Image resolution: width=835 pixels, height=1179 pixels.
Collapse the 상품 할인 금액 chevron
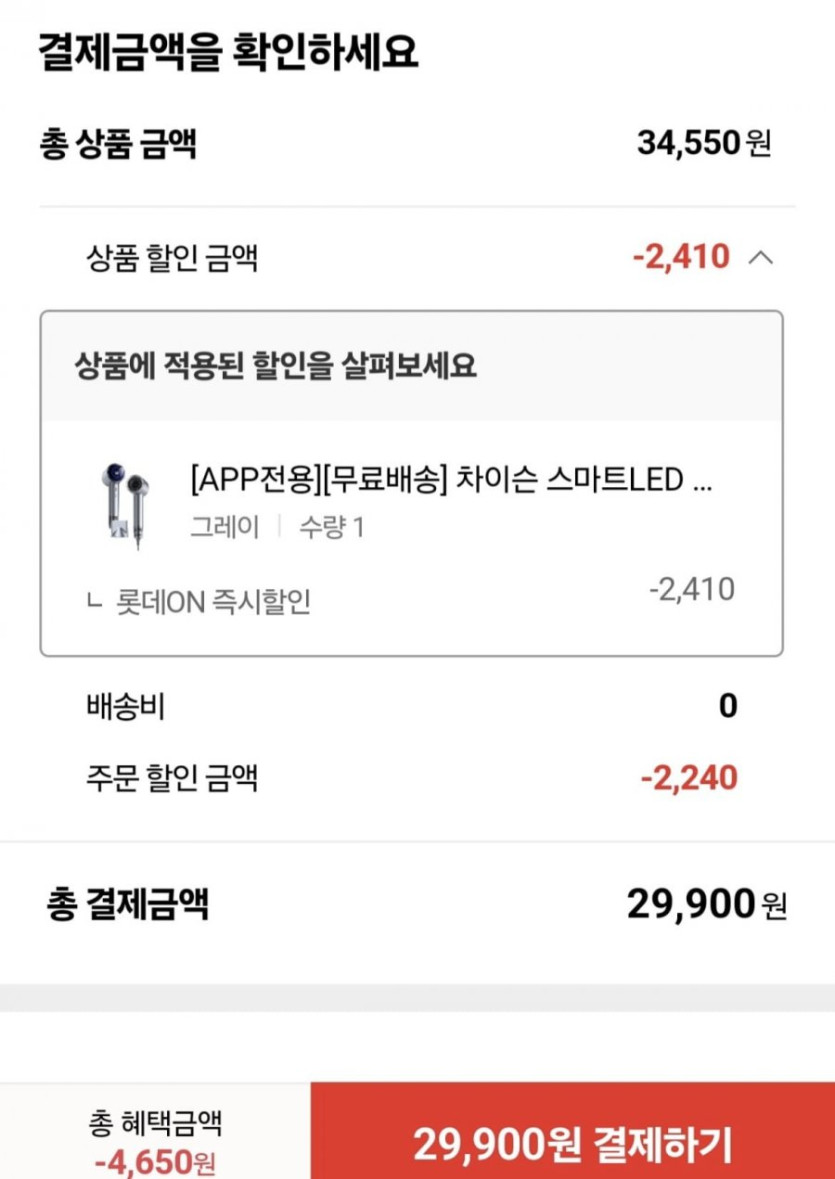[760, 258]
